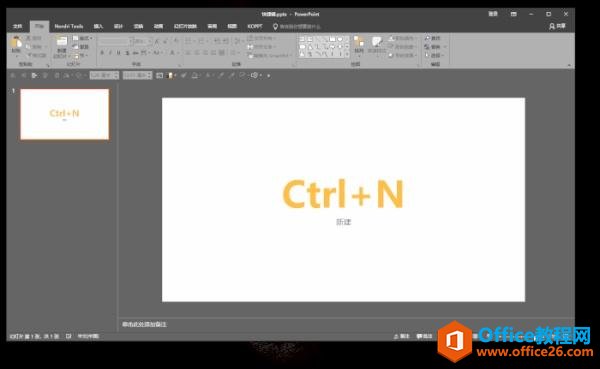The image size is (600, 369).
Task: Click the Paste icon in the clipboard group
Action: click(x=16, y=42)
